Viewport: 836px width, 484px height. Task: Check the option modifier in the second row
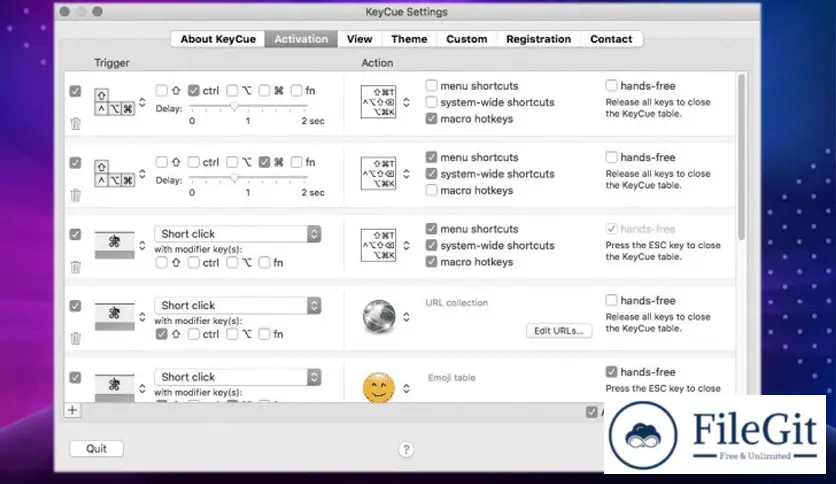point(232,162)
